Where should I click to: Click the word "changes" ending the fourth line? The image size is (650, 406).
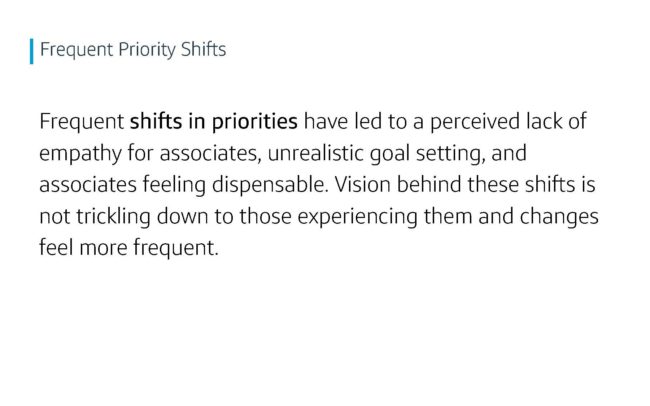click(x=559, y=217)
